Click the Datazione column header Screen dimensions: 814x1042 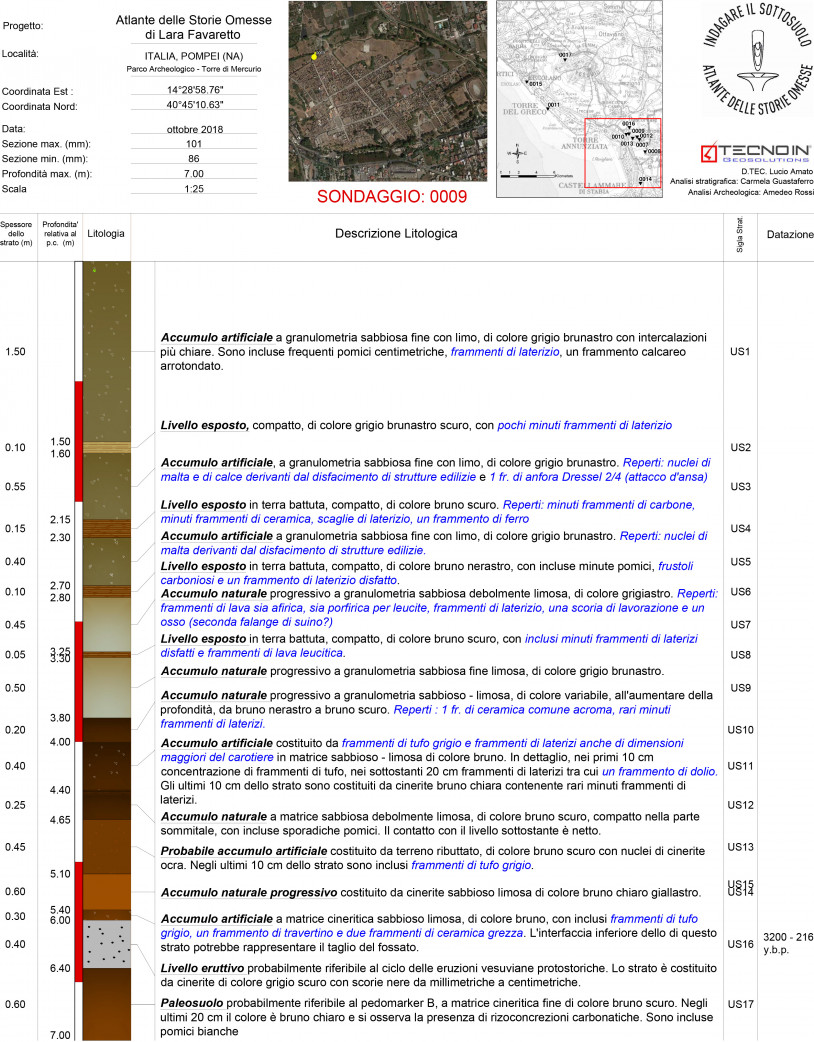click(x=789, y=235)
